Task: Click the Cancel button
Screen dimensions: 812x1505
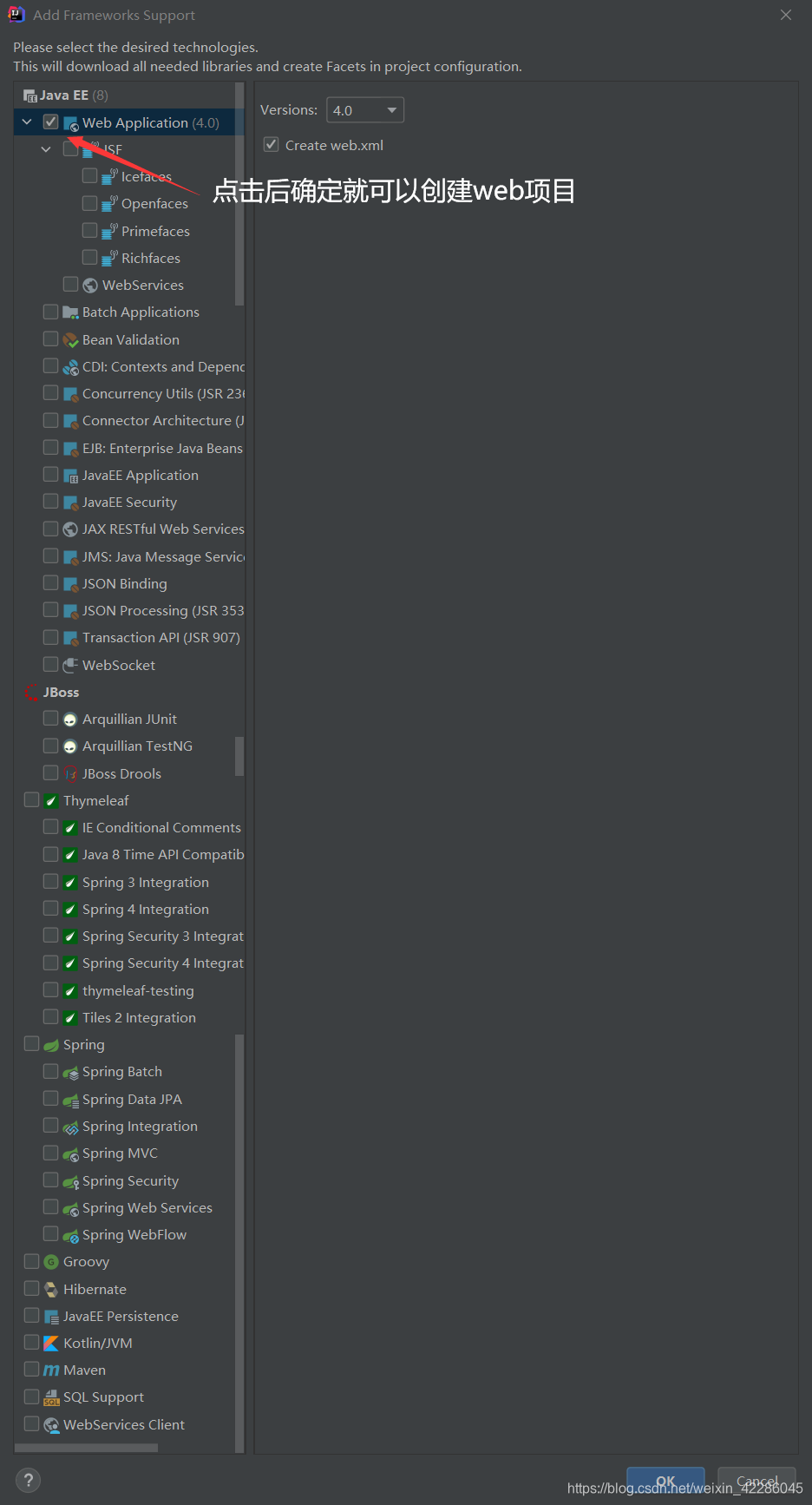Action: 757,1482
